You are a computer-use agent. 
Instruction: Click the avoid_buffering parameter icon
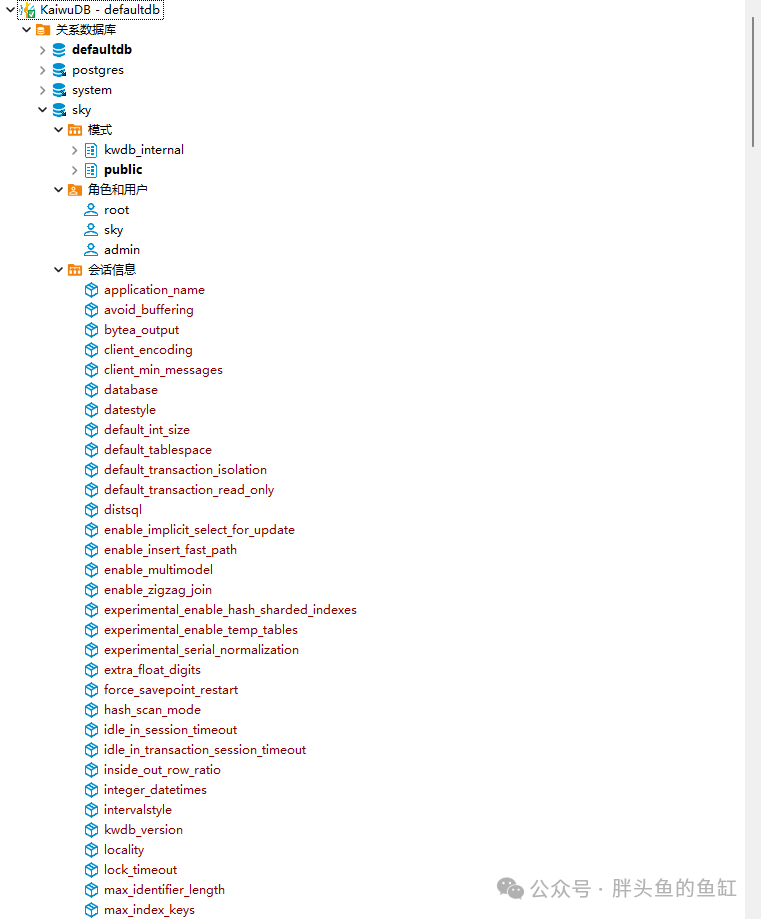tap(91, 310)
